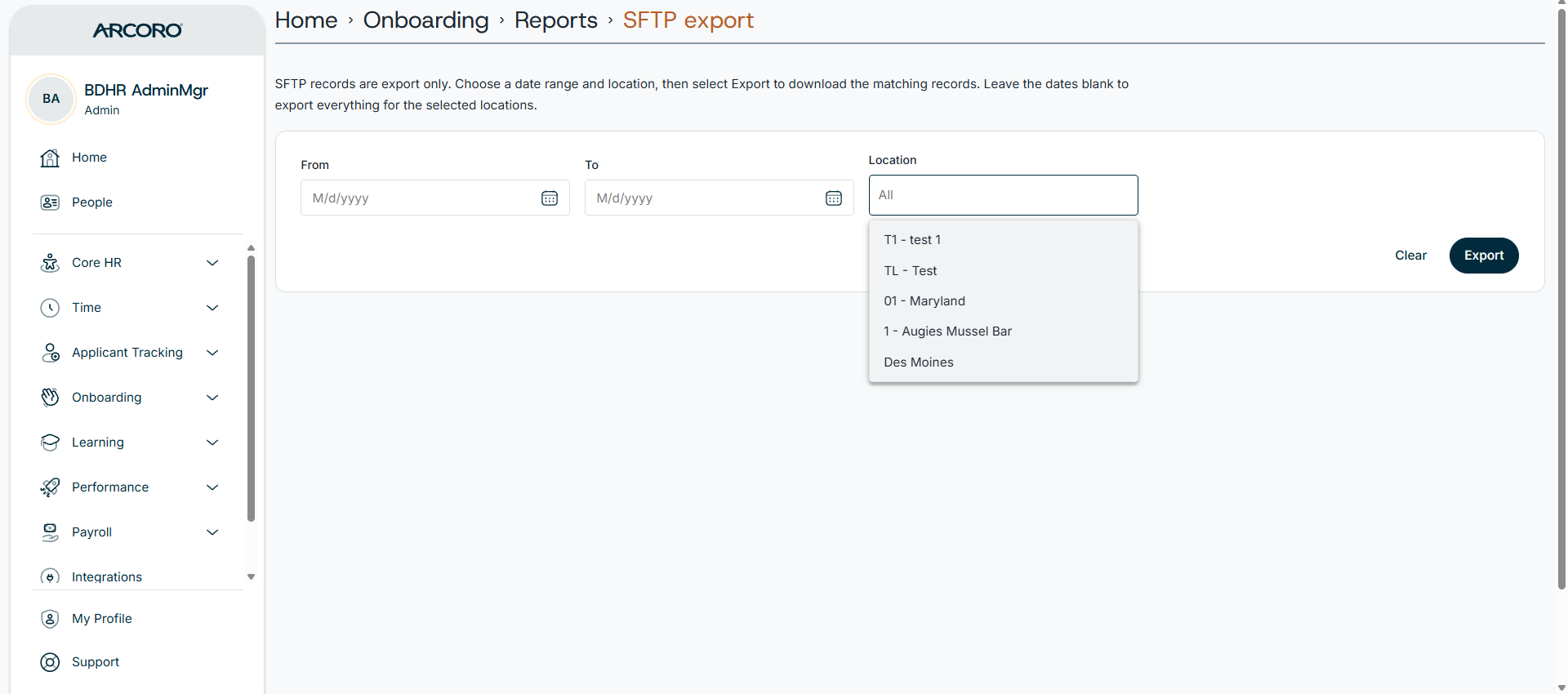Click the BA user avatar
Viewport: 1568px width, 694px height.
pos(51,99)
